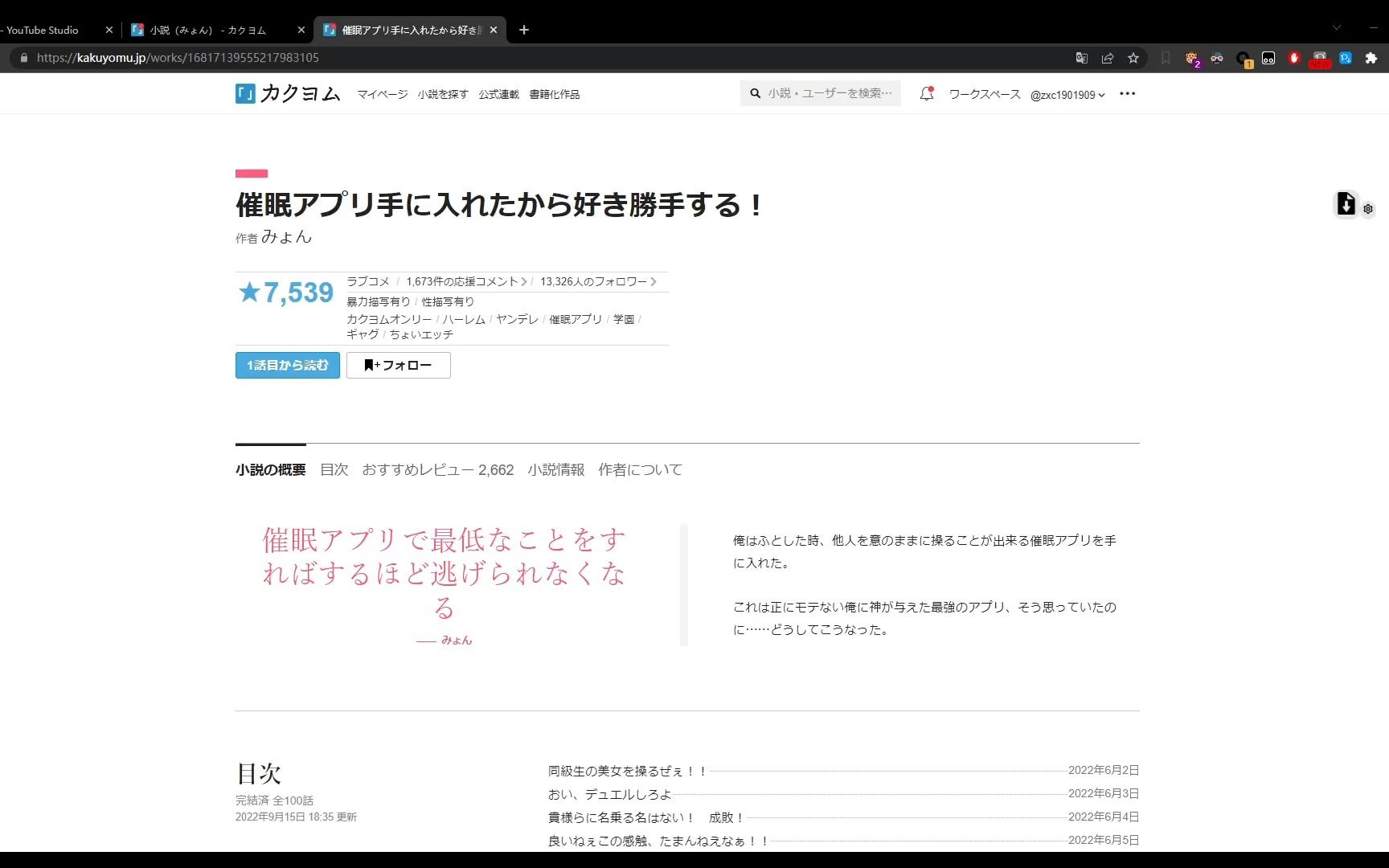Open episode おい、デュエルしろよ

coord(610,794)
